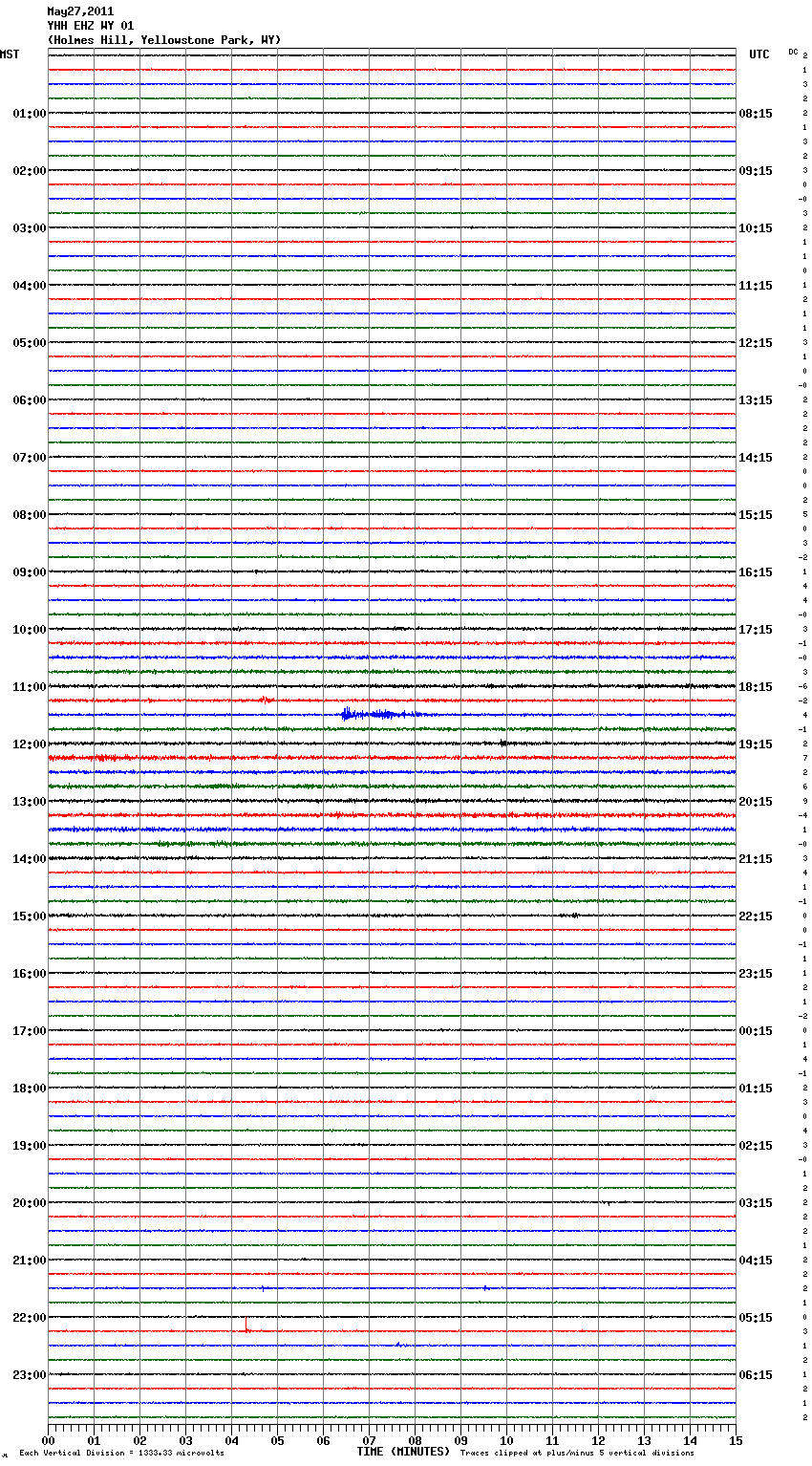Click the 05:15 UTC time label
812x1466 pixels.
756,1318
